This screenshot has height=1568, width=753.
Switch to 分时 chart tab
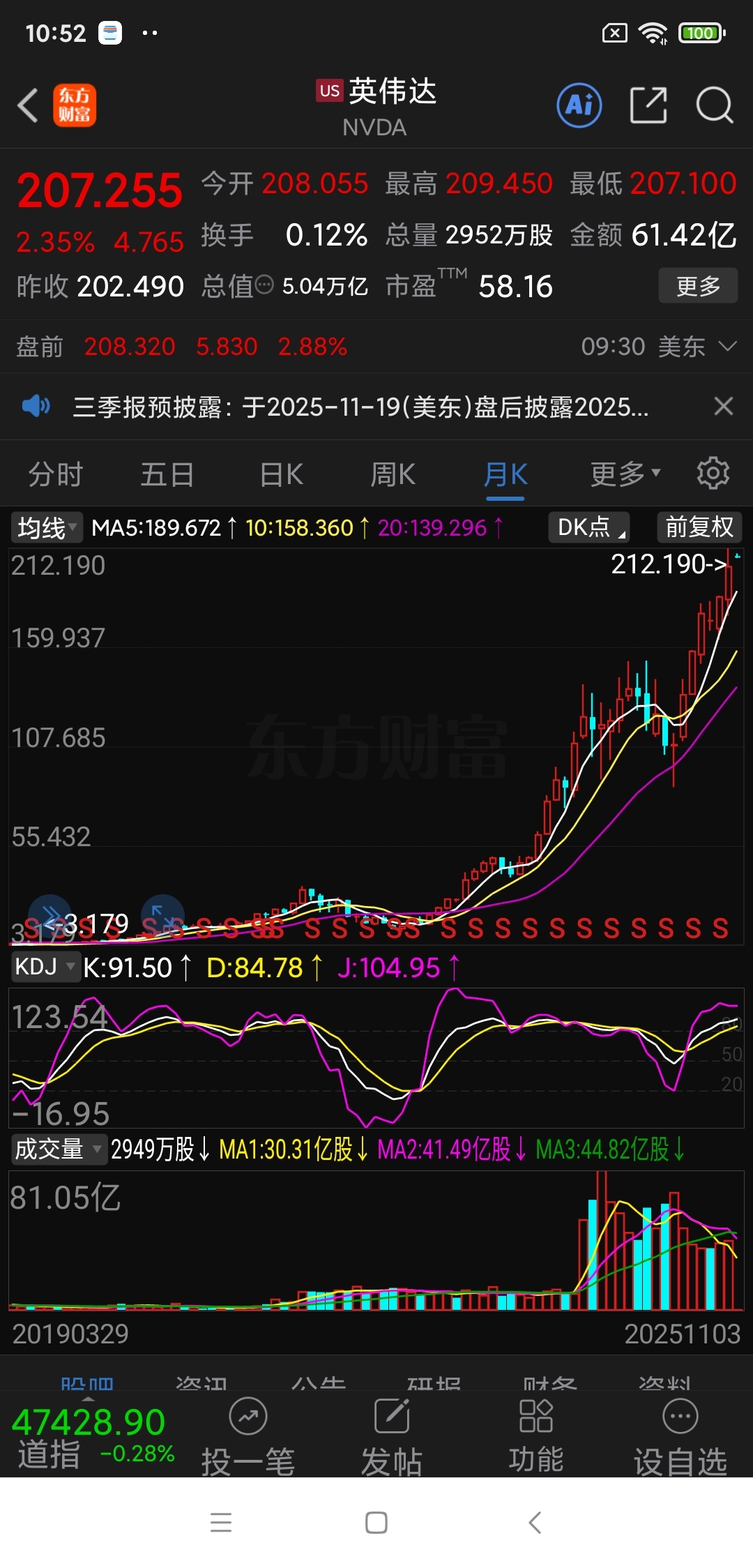coord(56,474)
